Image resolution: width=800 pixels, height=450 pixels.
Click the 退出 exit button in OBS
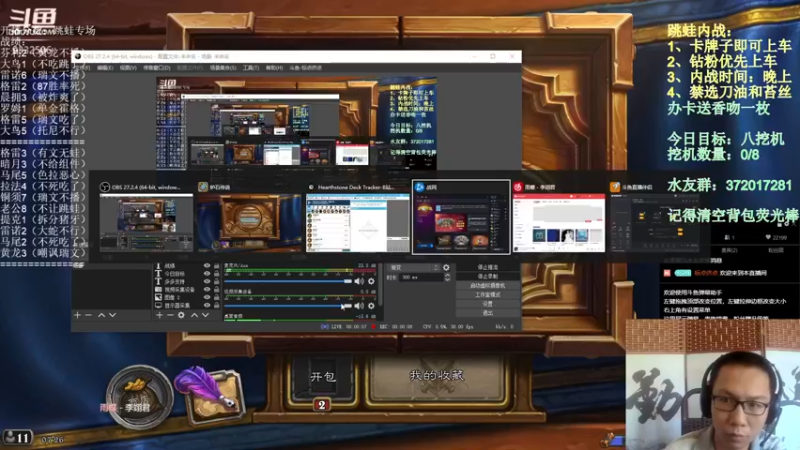point(488,313)
